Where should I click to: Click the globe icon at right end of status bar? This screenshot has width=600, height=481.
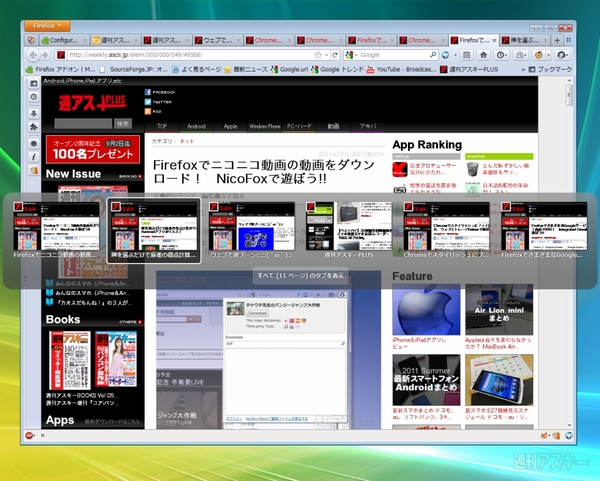point(569,435)
